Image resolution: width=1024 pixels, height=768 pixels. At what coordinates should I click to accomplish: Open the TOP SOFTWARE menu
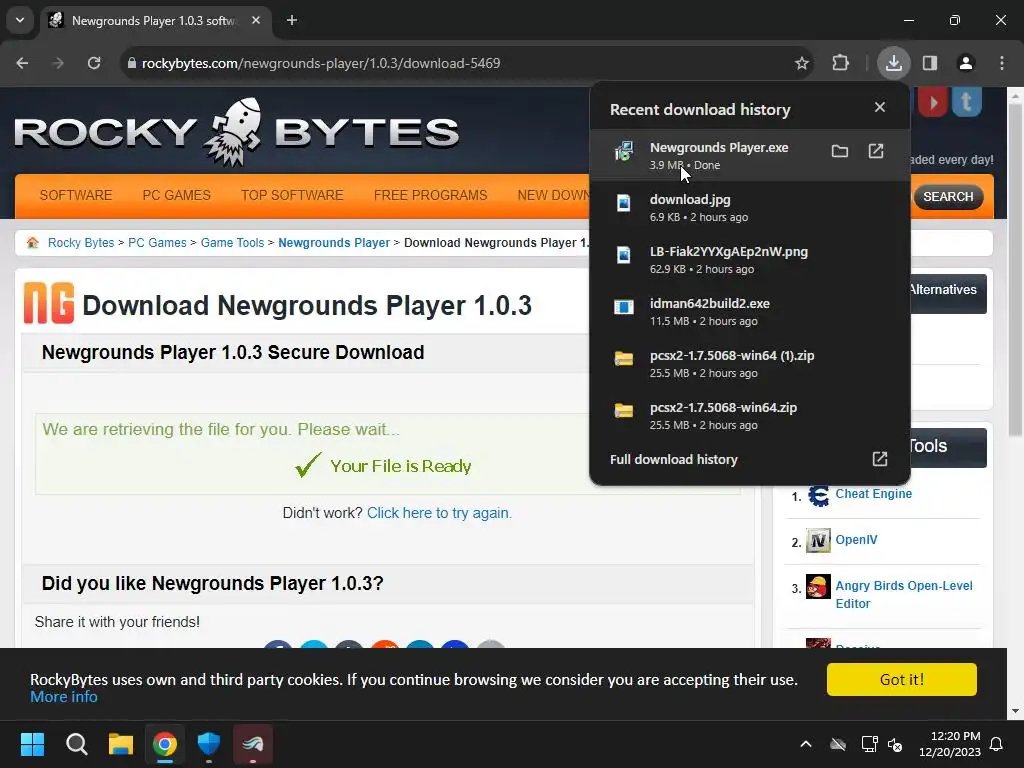pos(292,195)
